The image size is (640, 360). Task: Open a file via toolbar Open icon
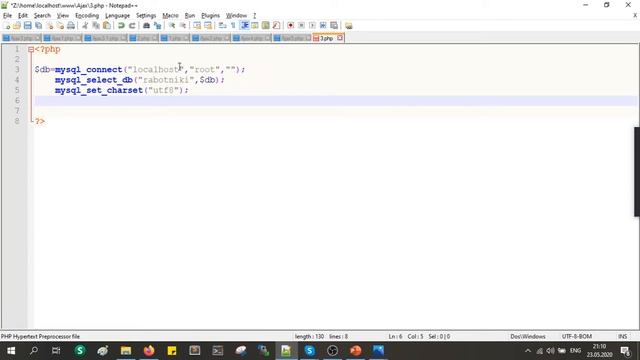tap(17, 26)
